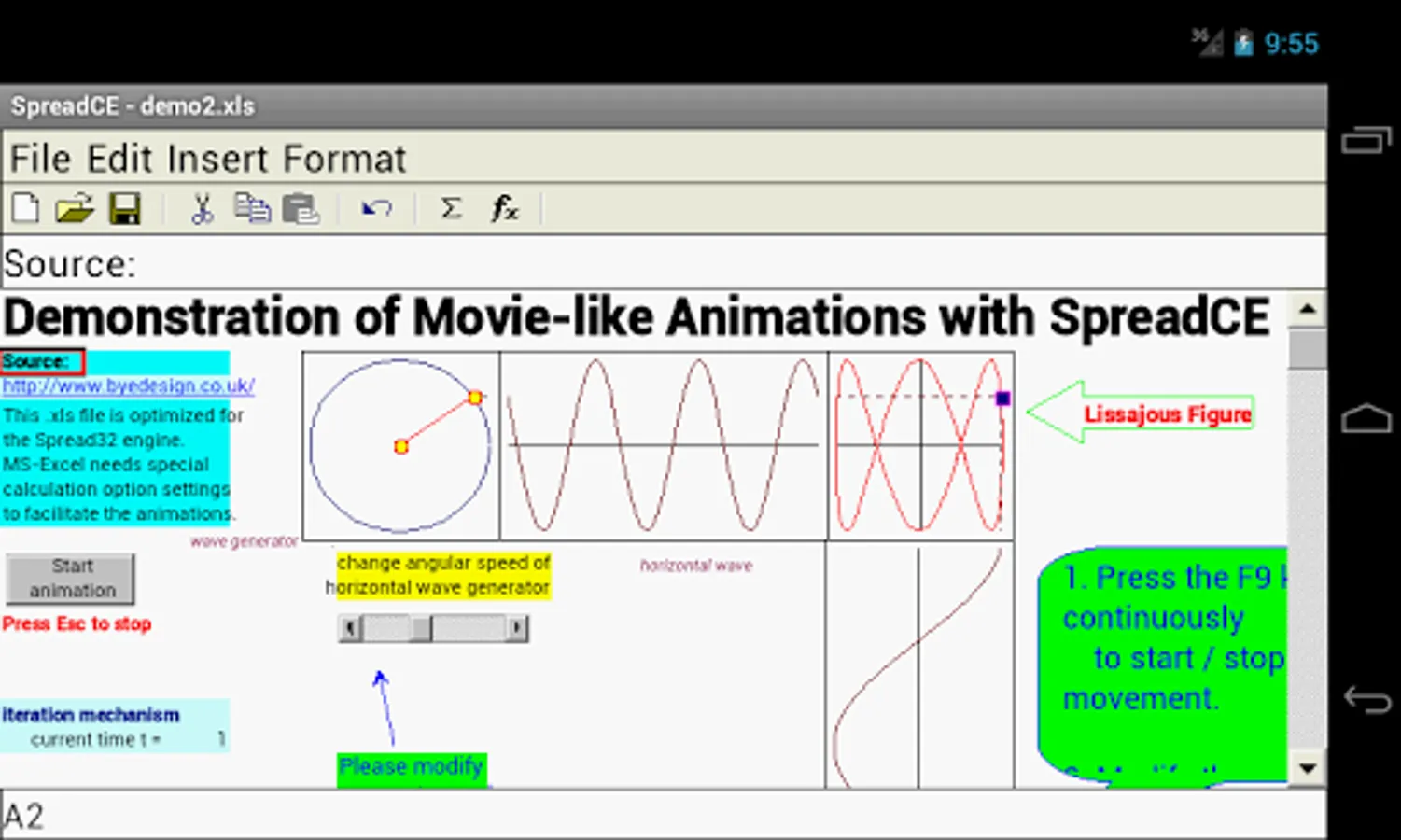Open the Edit menu
Screen dimensions: 1401x840
(x=119, y=159)
